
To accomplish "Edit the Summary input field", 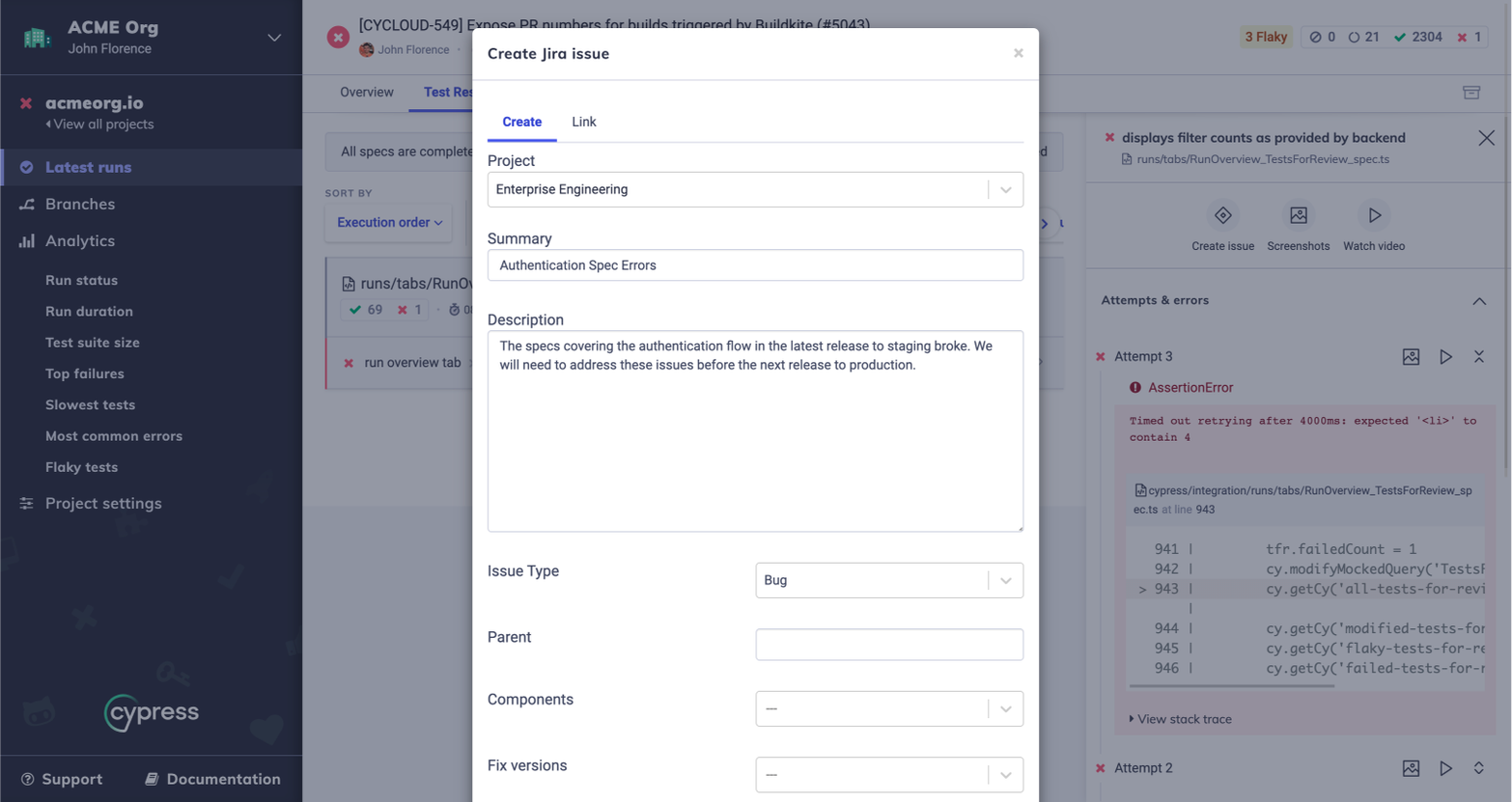I will tap(755, 265).
